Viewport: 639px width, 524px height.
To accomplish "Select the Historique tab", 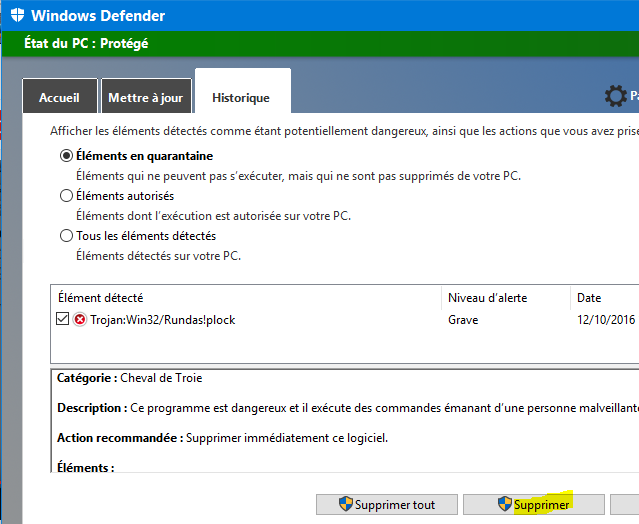I will tap(242, 91).
